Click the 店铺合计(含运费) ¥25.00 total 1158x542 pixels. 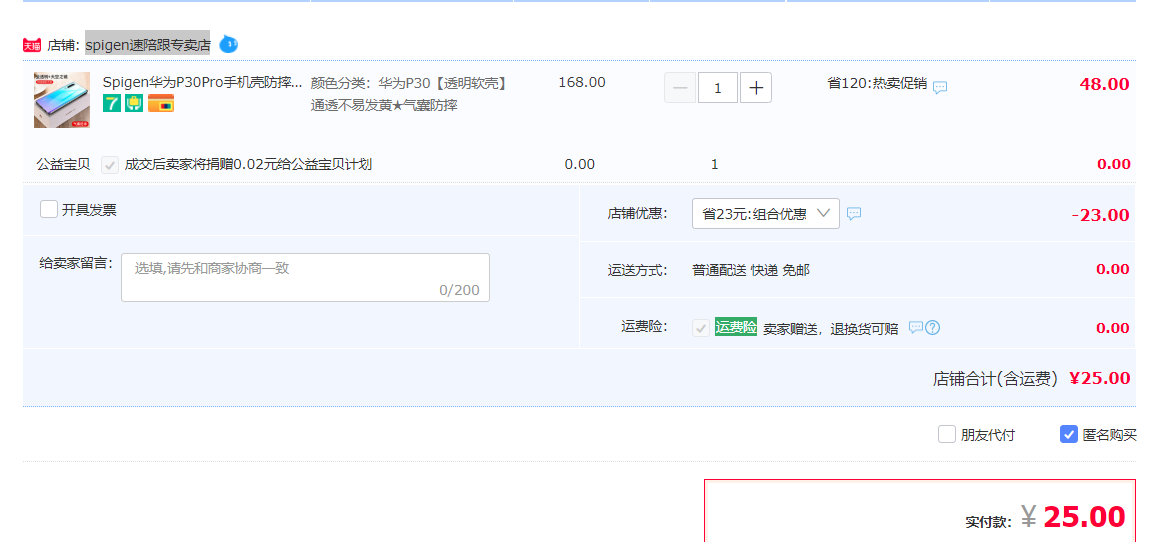[1031, 379]
